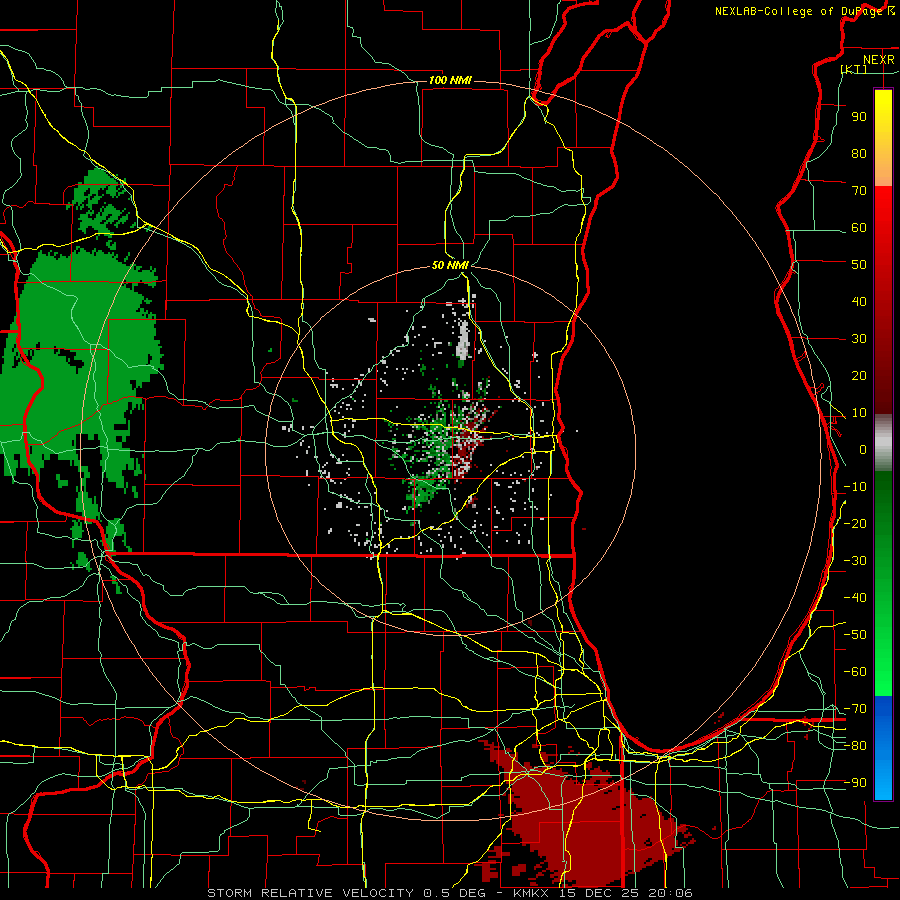Screen dimensions: 900x900
Task: Click the gray clutter blob north of radar
Action: (x=463, y=343)
